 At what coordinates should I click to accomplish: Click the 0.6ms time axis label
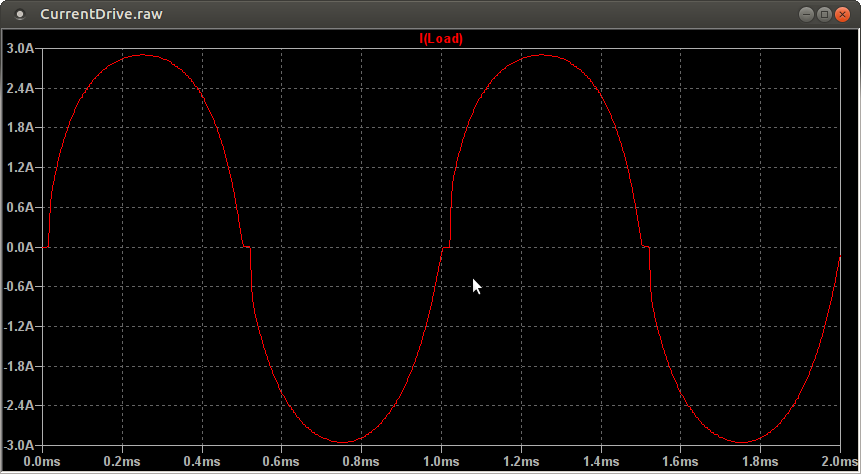282,459
